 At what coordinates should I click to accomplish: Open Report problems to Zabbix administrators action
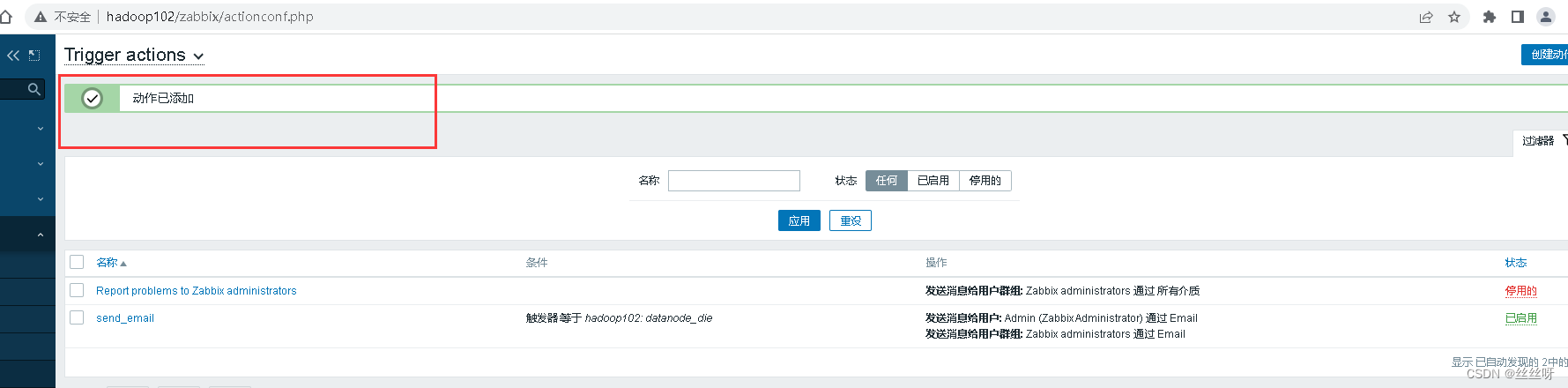coord(197,291)
